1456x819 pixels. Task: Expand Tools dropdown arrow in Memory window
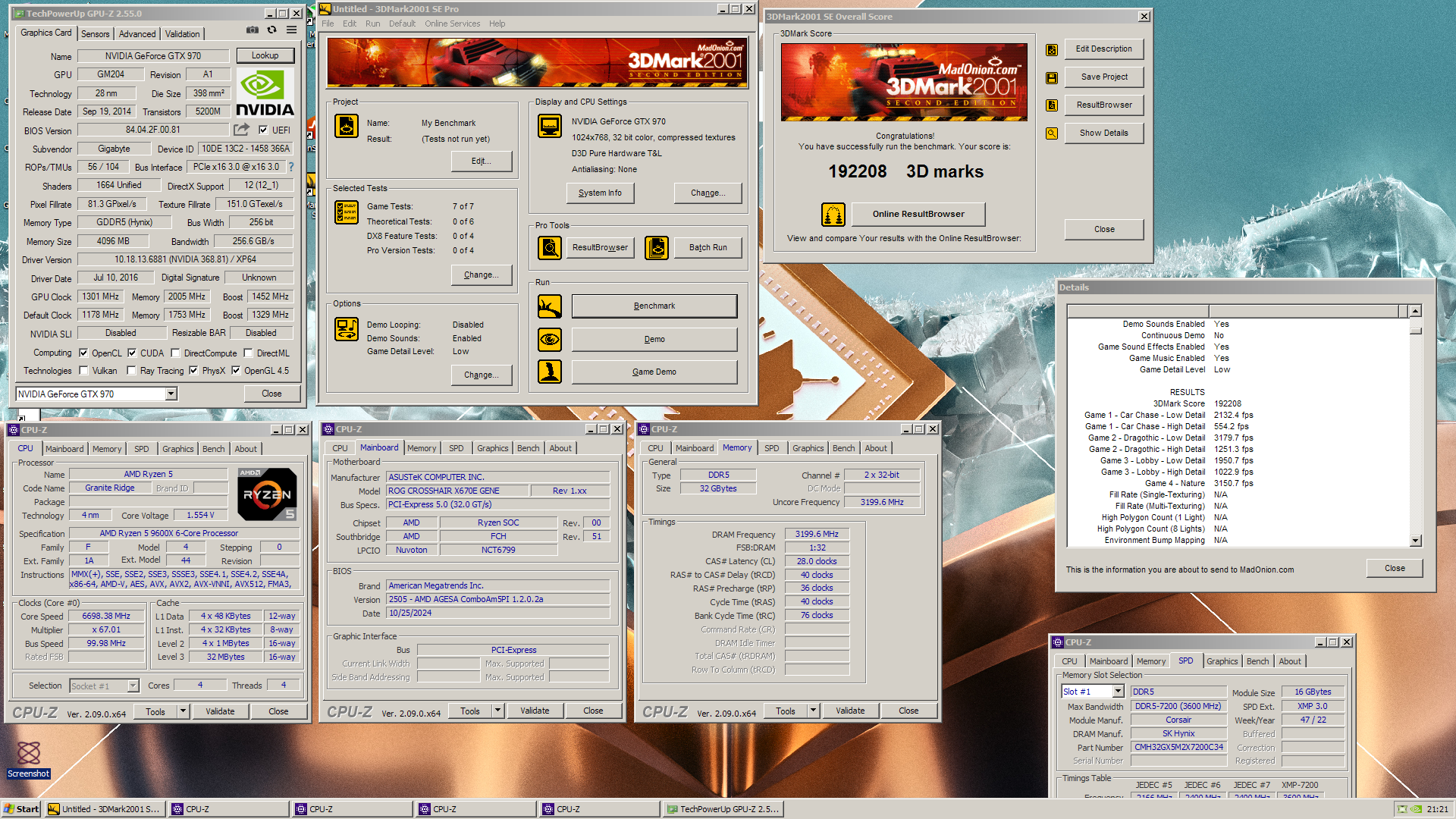814,711
